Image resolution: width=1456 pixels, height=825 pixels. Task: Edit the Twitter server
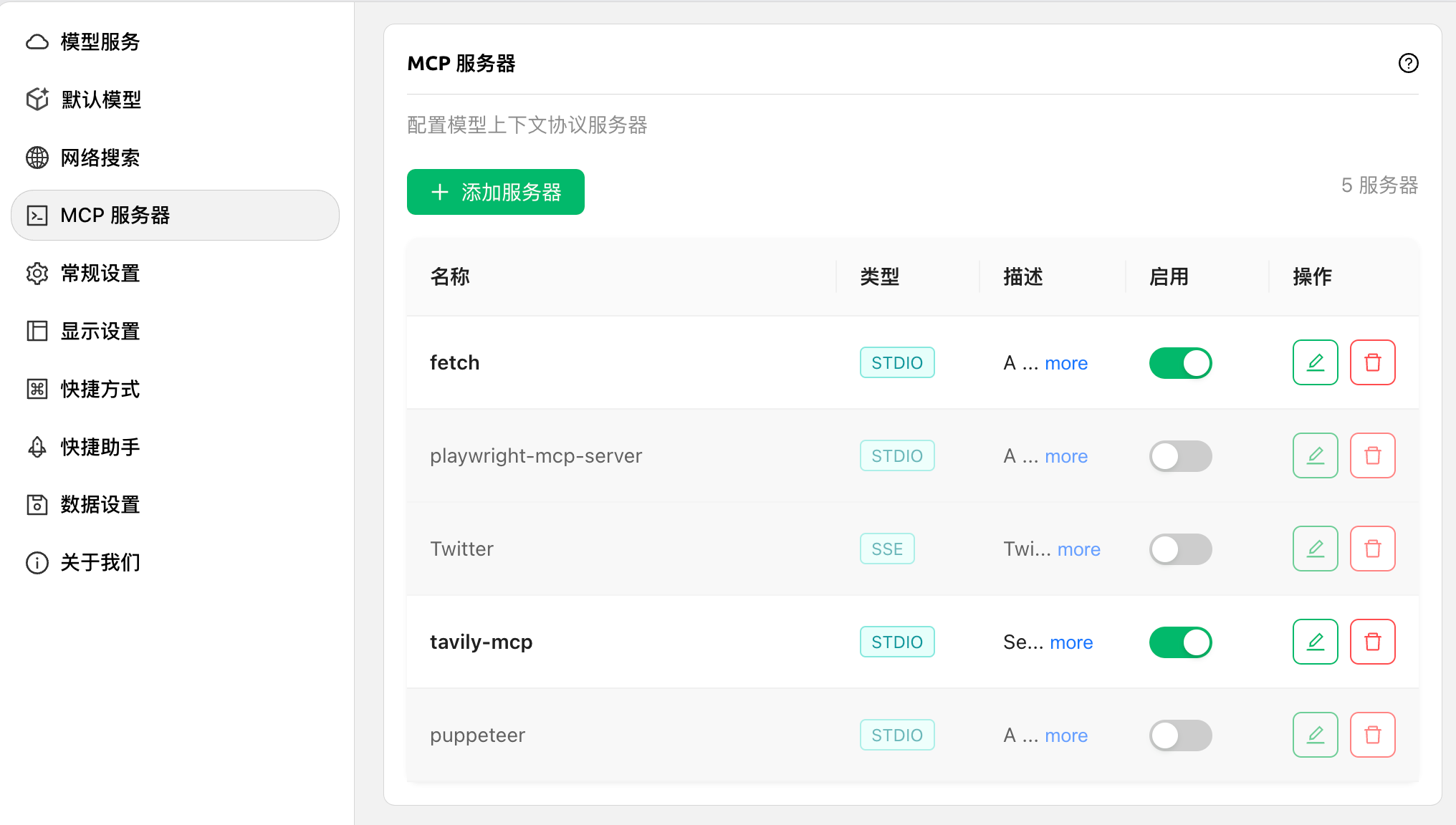pos(1315,549)
